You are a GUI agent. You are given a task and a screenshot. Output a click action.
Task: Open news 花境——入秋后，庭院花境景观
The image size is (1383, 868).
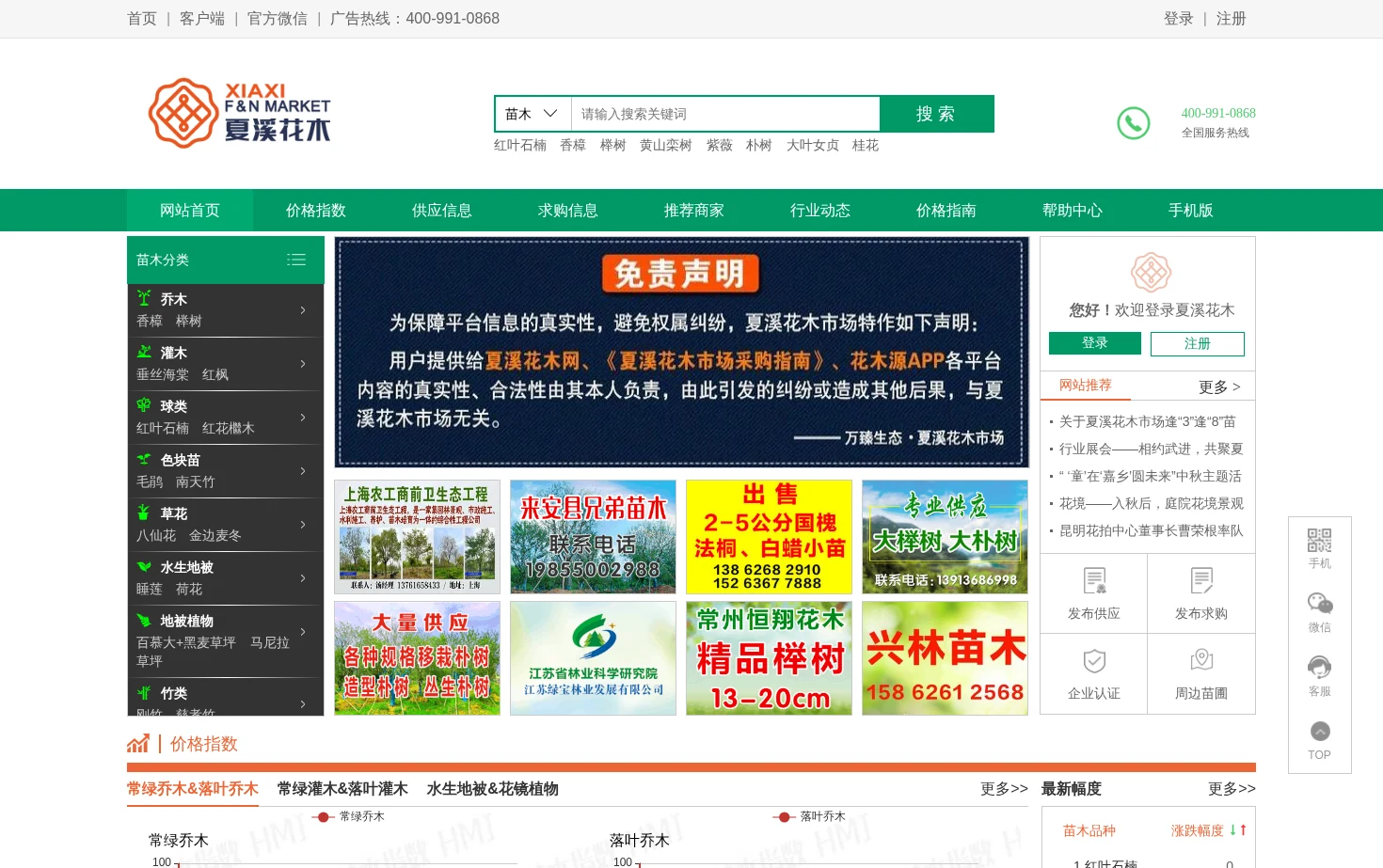[x=1152, y=503]
